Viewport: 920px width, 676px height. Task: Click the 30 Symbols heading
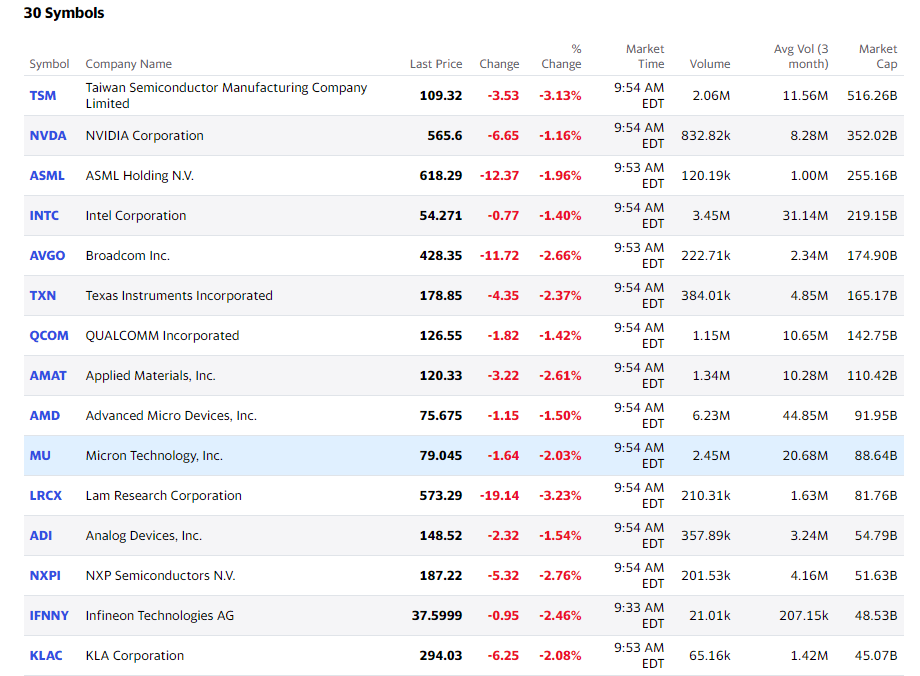(64, 13)
